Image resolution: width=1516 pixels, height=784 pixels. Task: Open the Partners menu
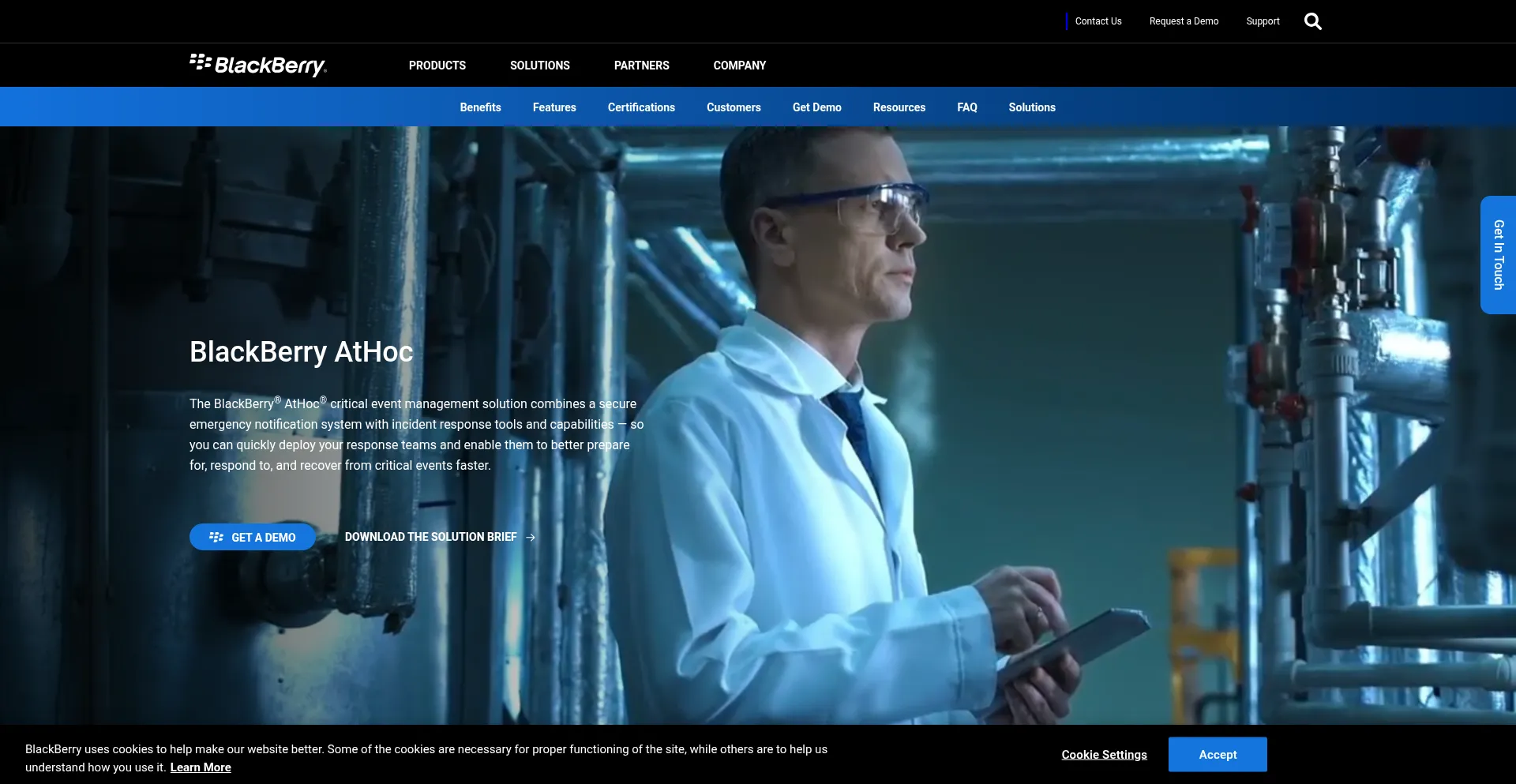click(x=641, y=66)
